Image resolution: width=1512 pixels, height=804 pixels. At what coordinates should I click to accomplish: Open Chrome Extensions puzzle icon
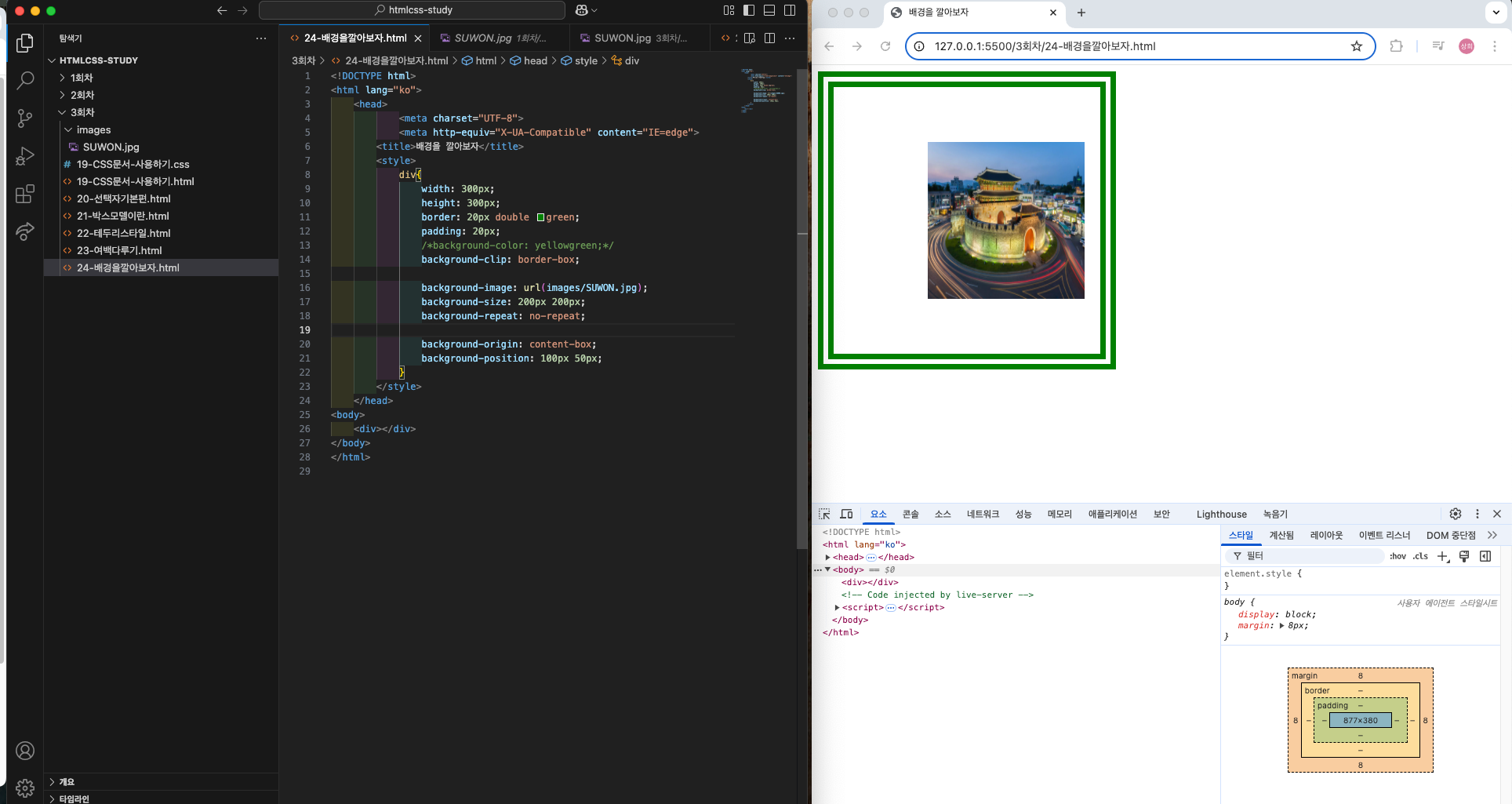tap(1396, 46)
